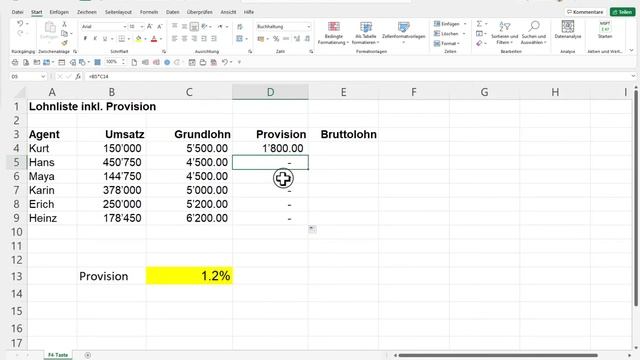
Task: Click the 100% zoom box in quick toolbar
Action: tap(111, 62)
